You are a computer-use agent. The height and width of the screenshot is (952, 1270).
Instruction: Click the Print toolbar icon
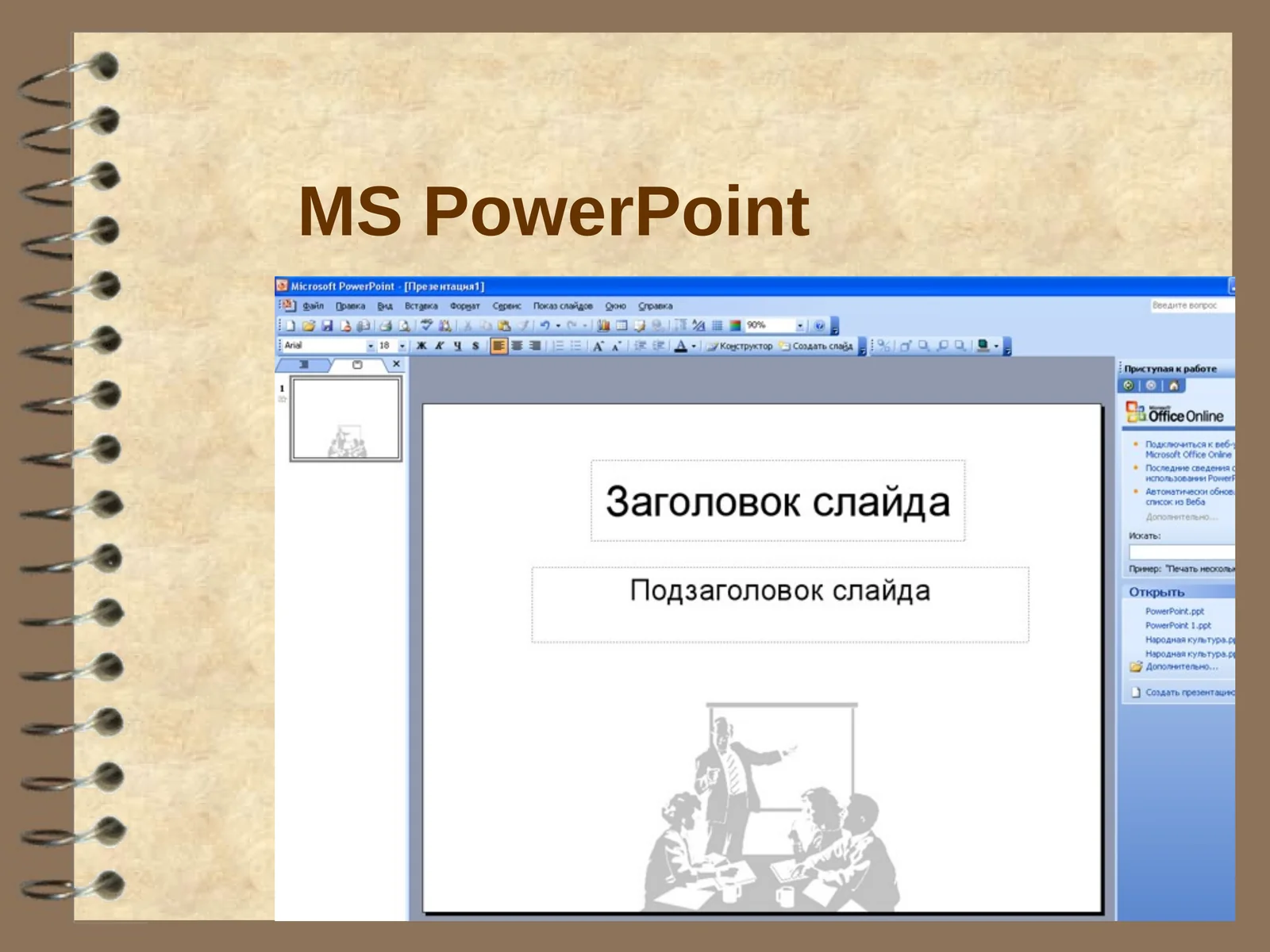click(386, 325)
